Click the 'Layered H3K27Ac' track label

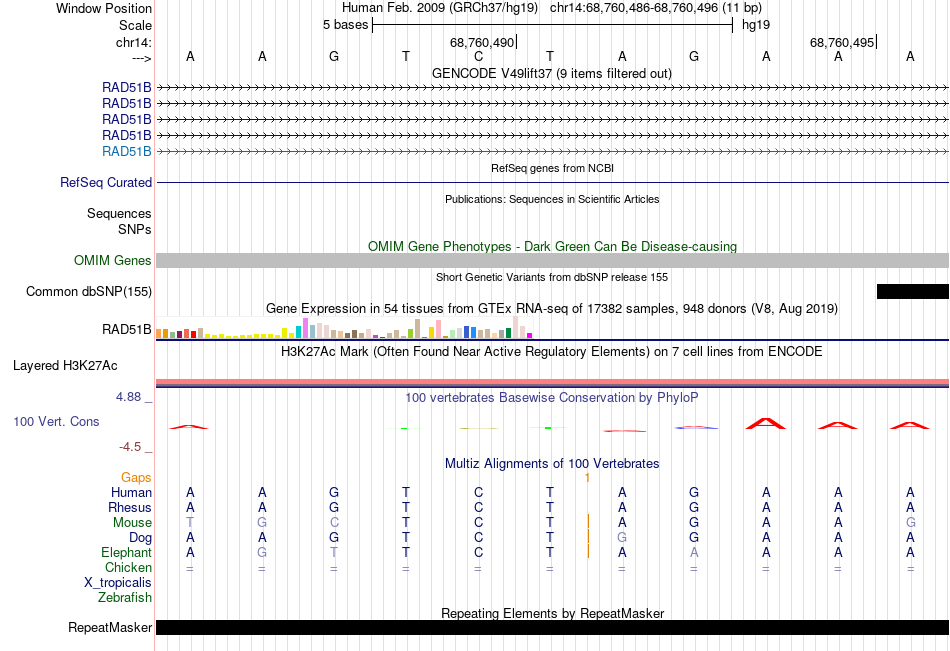65,366
